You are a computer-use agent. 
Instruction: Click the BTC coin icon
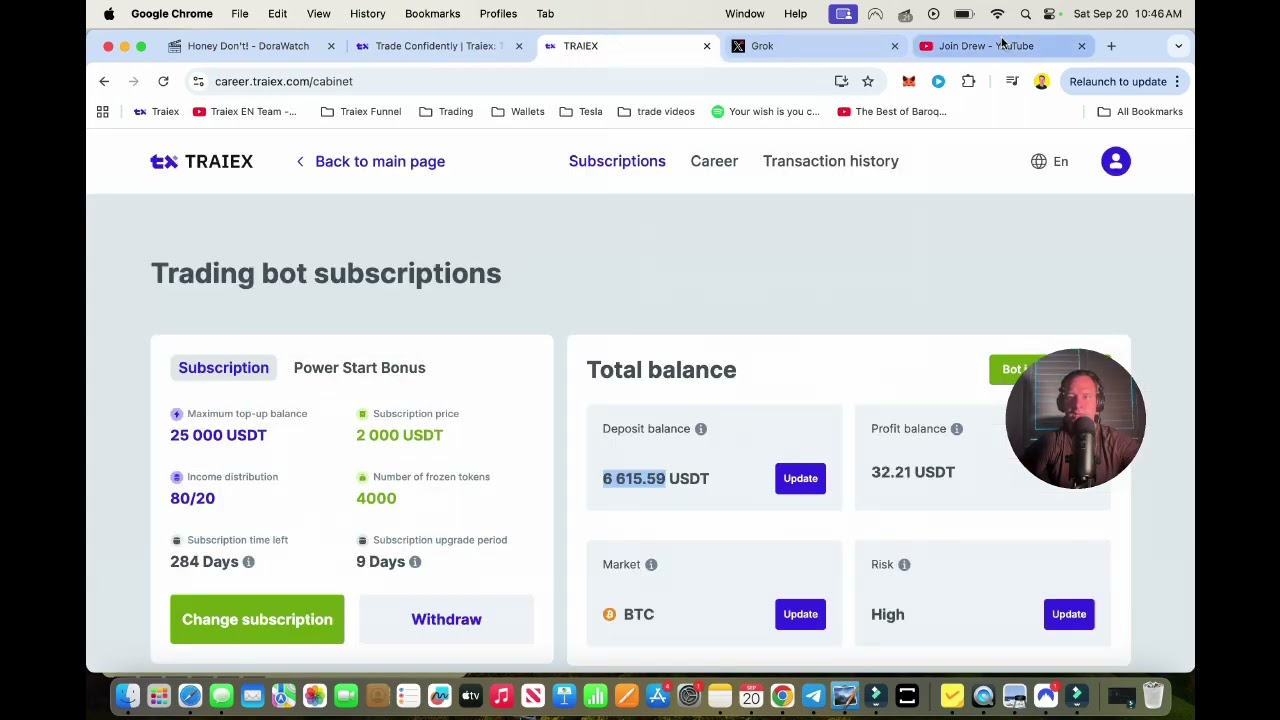click(x=609, y=614)
